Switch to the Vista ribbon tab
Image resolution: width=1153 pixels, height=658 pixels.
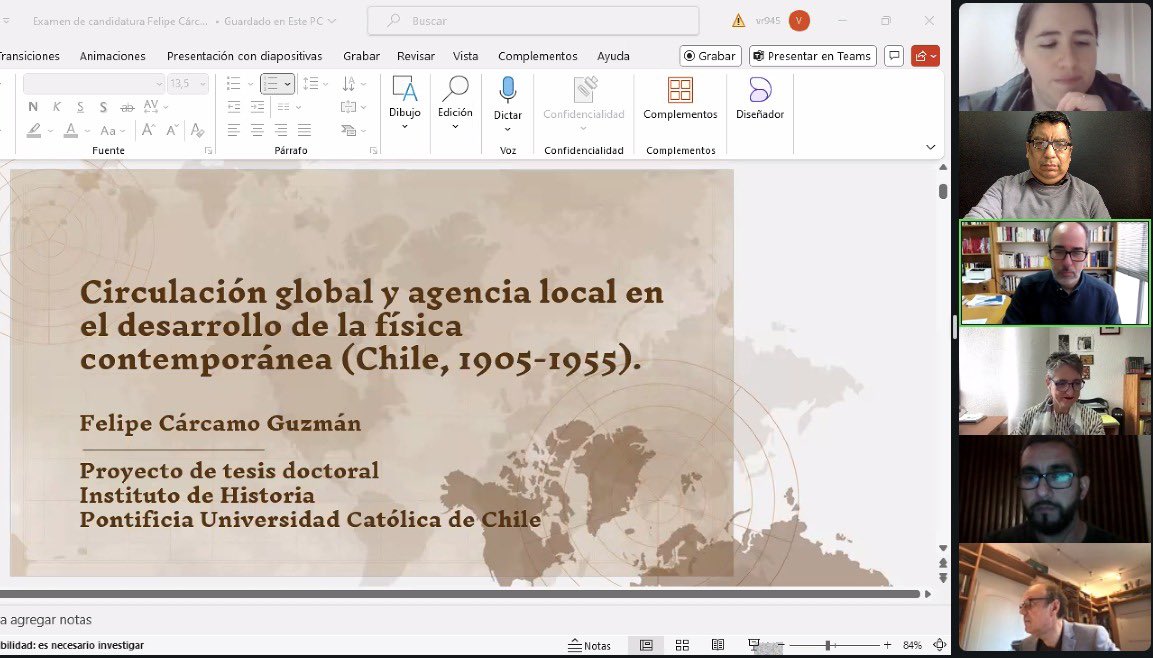465,56
